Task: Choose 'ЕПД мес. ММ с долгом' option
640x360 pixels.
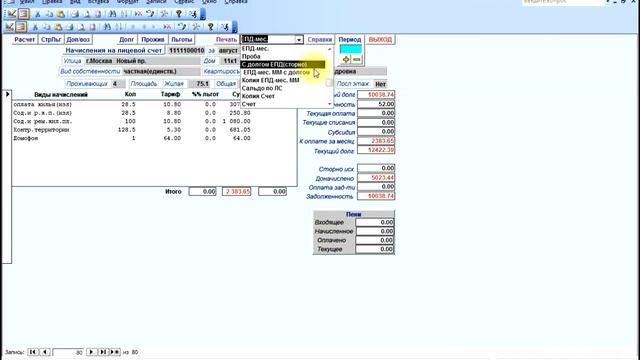Action: tap(277, 72)
